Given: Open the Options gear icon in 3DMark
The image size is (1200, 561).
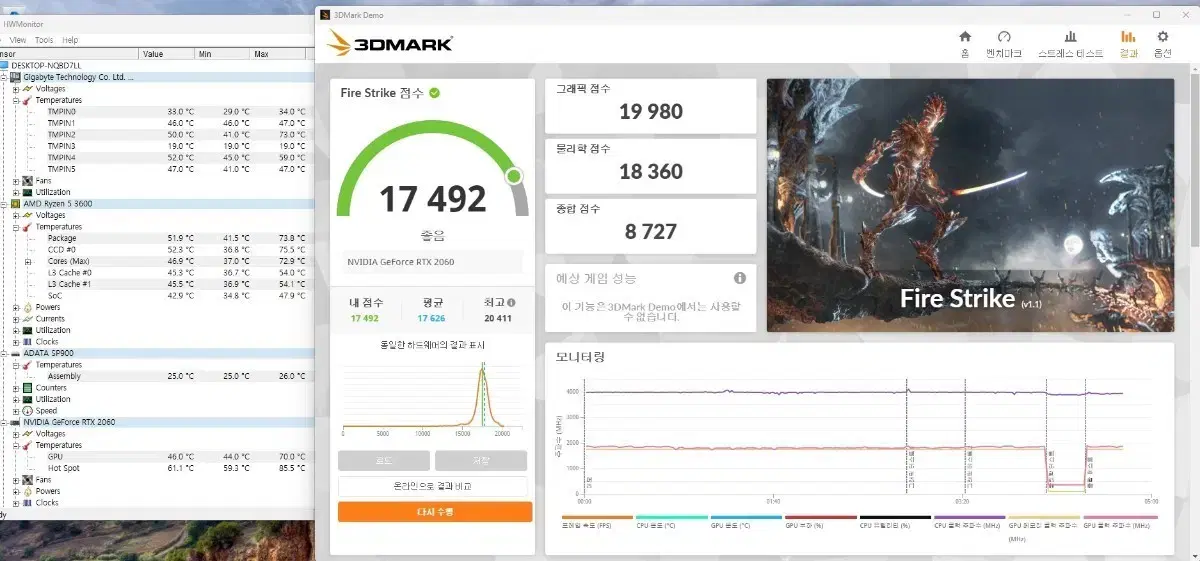Looking at the screenshot, I should (1162, 37).
